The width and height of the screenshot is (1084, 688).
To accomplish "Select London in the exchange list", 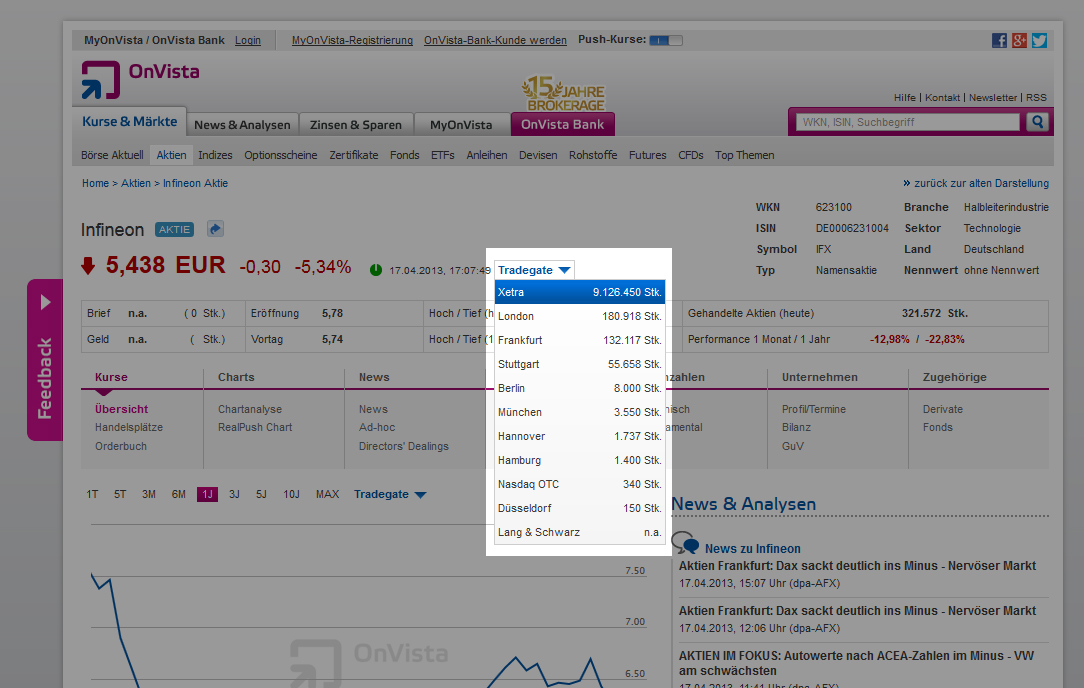I will pos(579,316).
